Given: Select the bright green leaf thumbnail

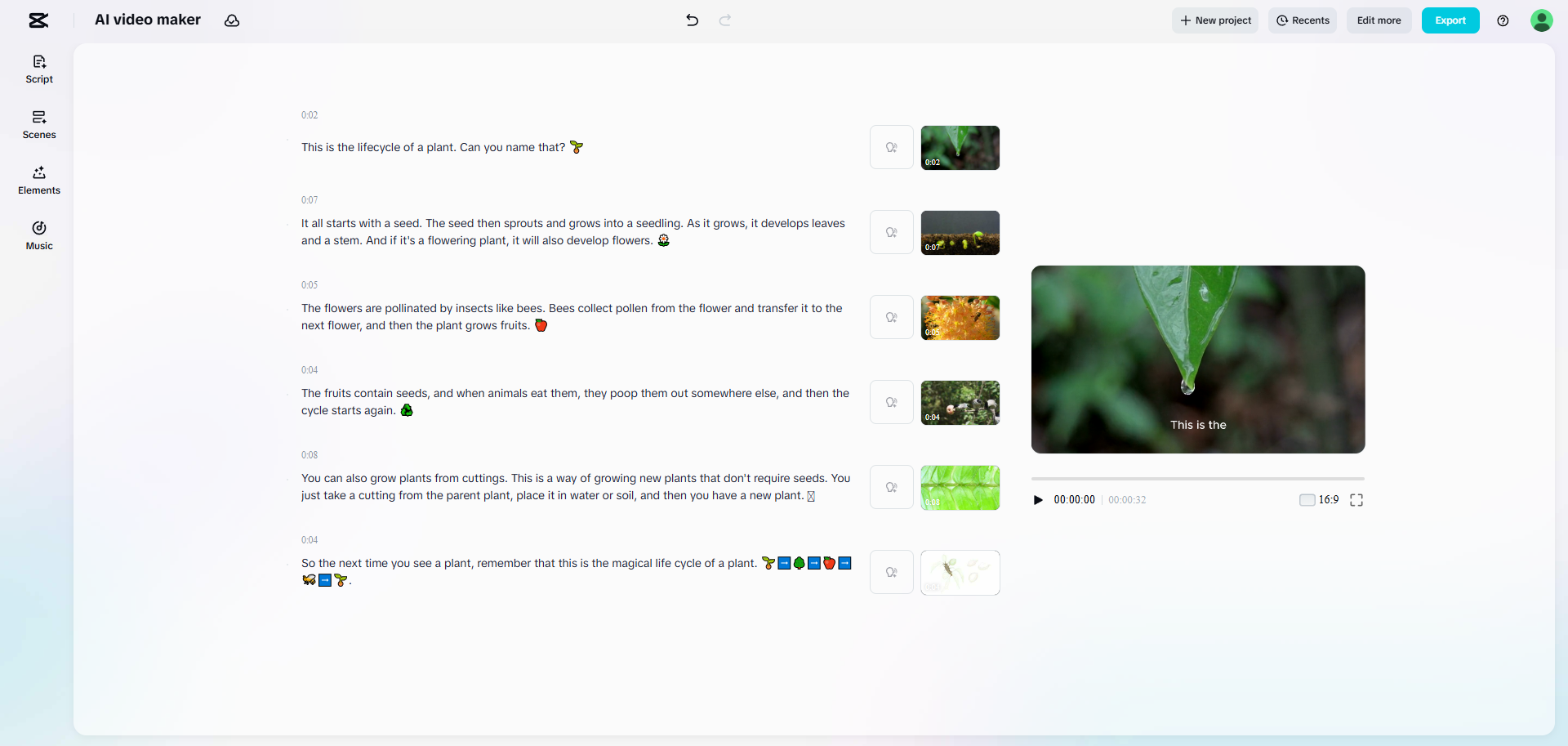Looking at the screenshot, I should click(960, 488).
